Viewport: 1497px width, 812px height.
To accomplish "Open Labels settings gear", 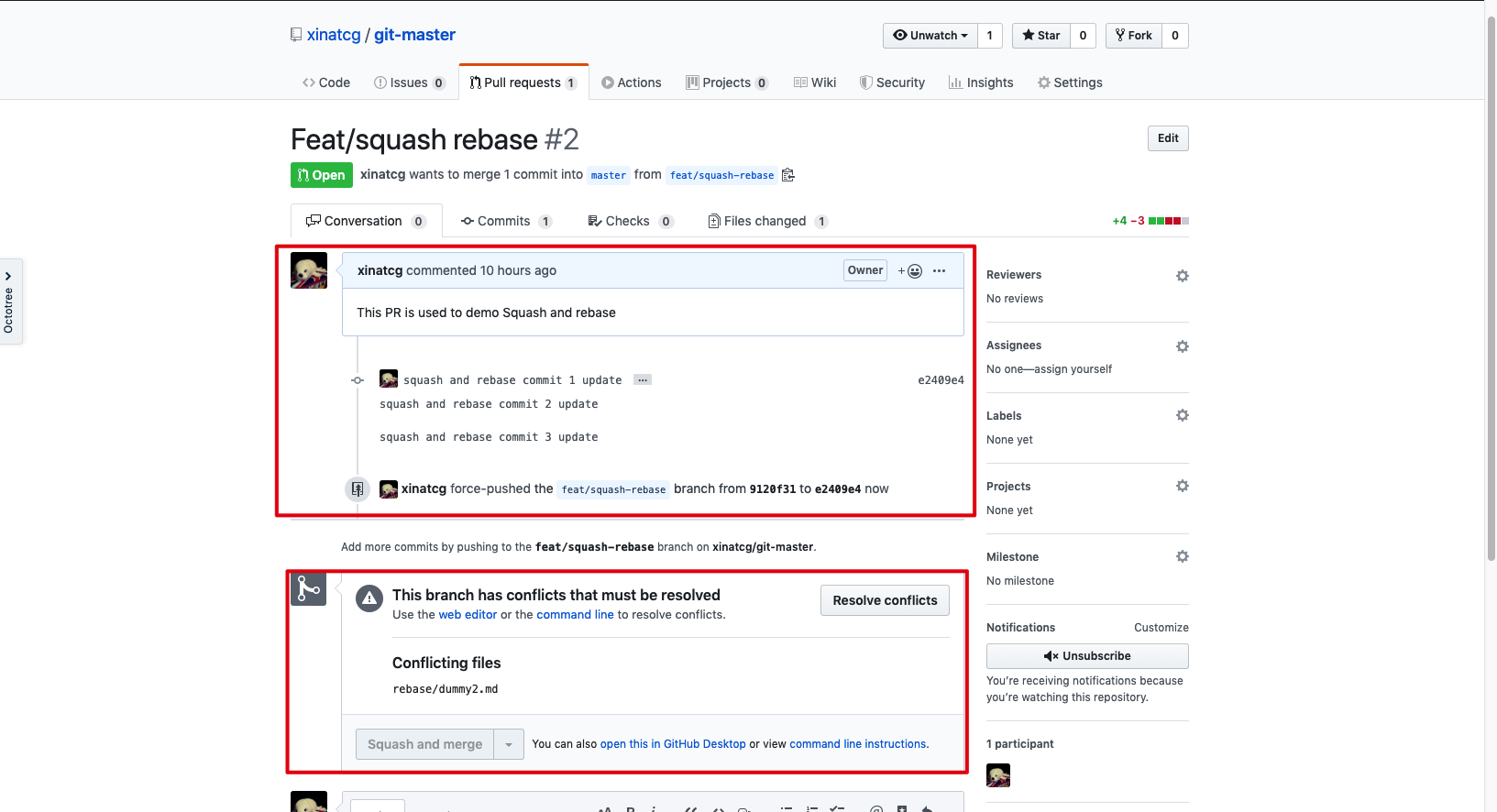I will [x=1183, y=415].
